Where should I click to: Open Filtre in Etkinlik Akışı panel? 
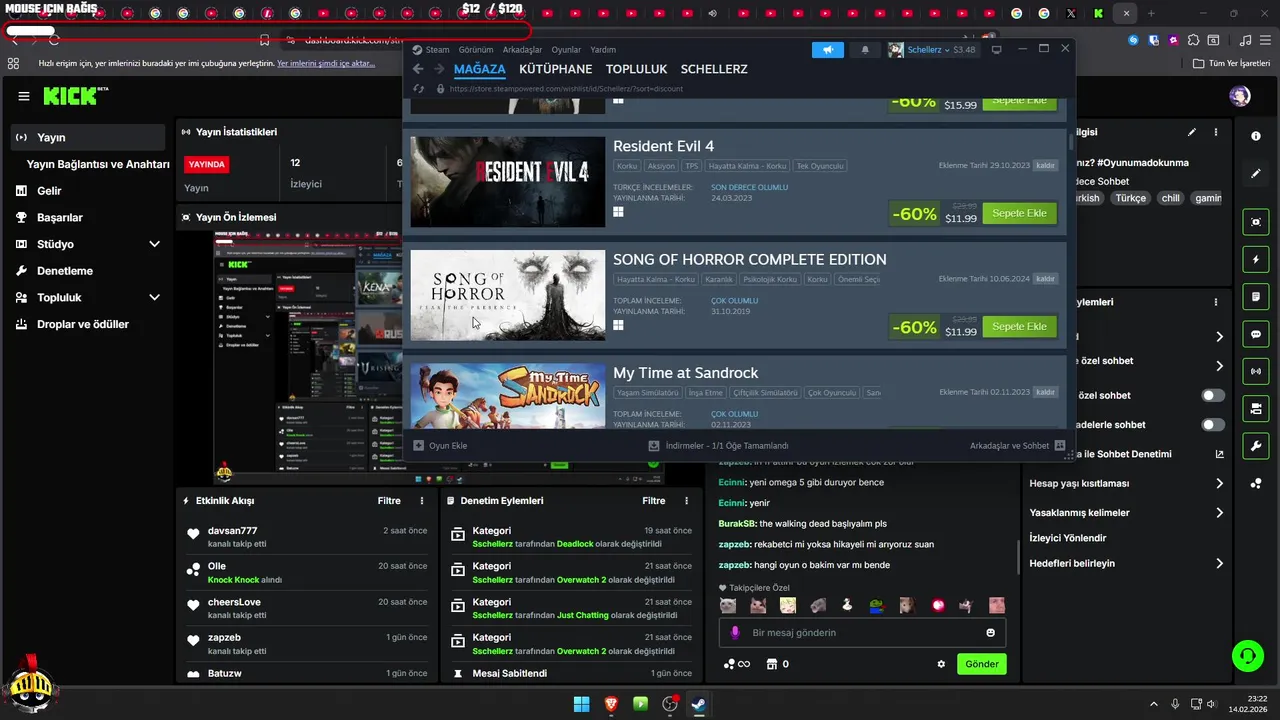[x=389, y=501]
